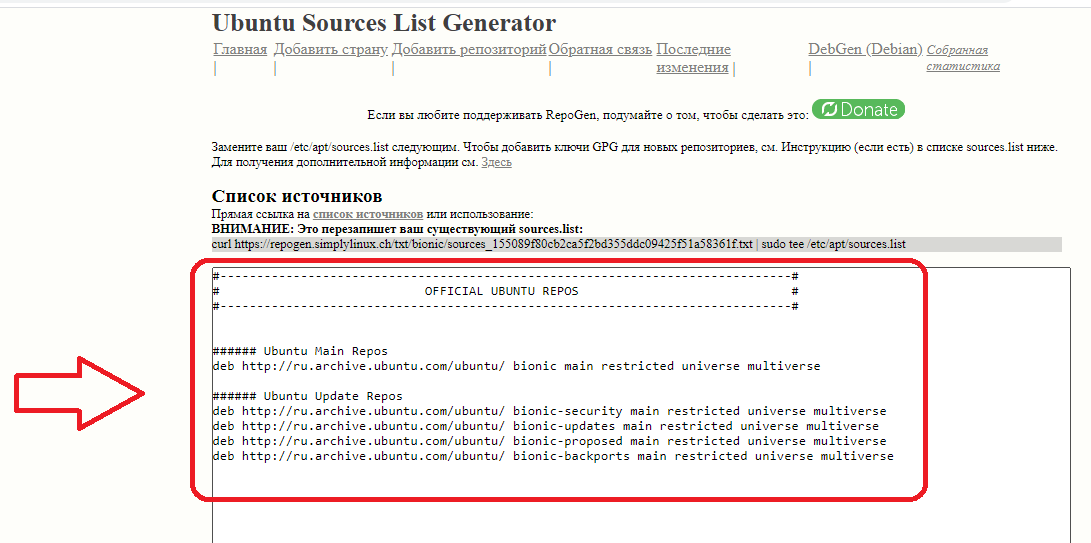Viewport: 1091px width, 543px height.
Task: Click the green Donate button
Action: 859,109
